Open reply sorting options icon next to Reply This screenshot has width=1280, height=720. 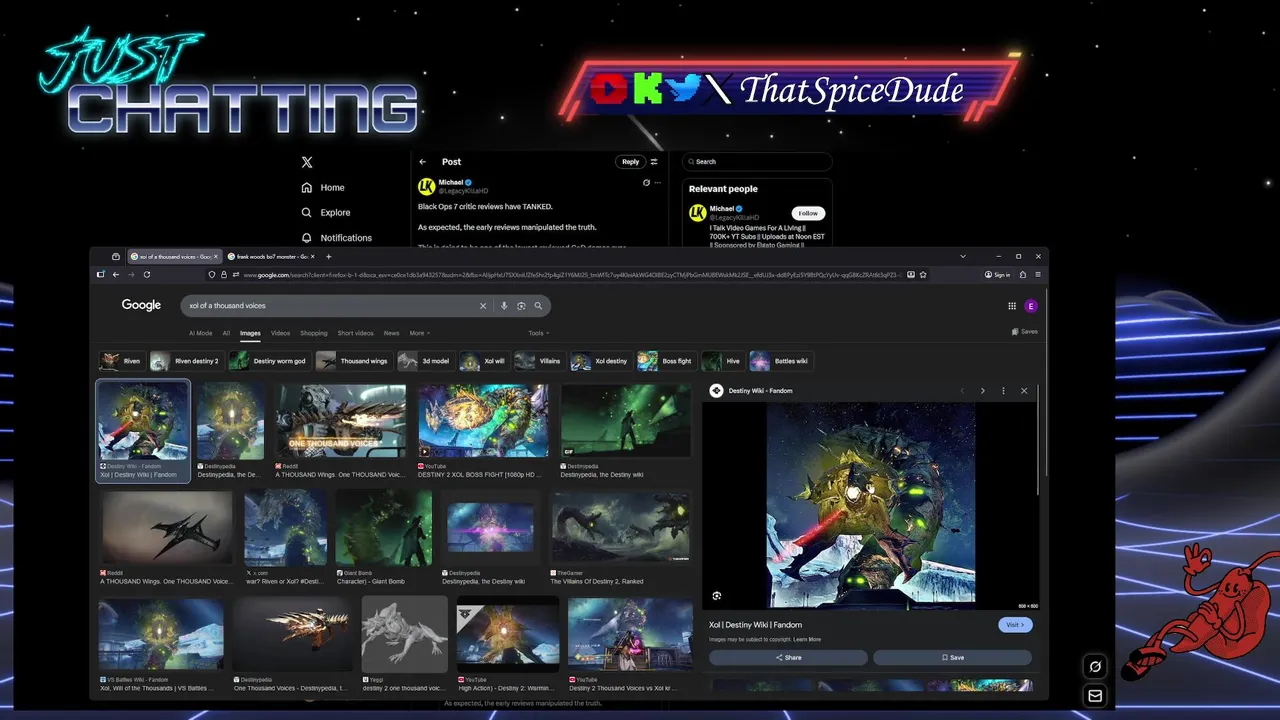pyautogui.click(x=654, y=162)
